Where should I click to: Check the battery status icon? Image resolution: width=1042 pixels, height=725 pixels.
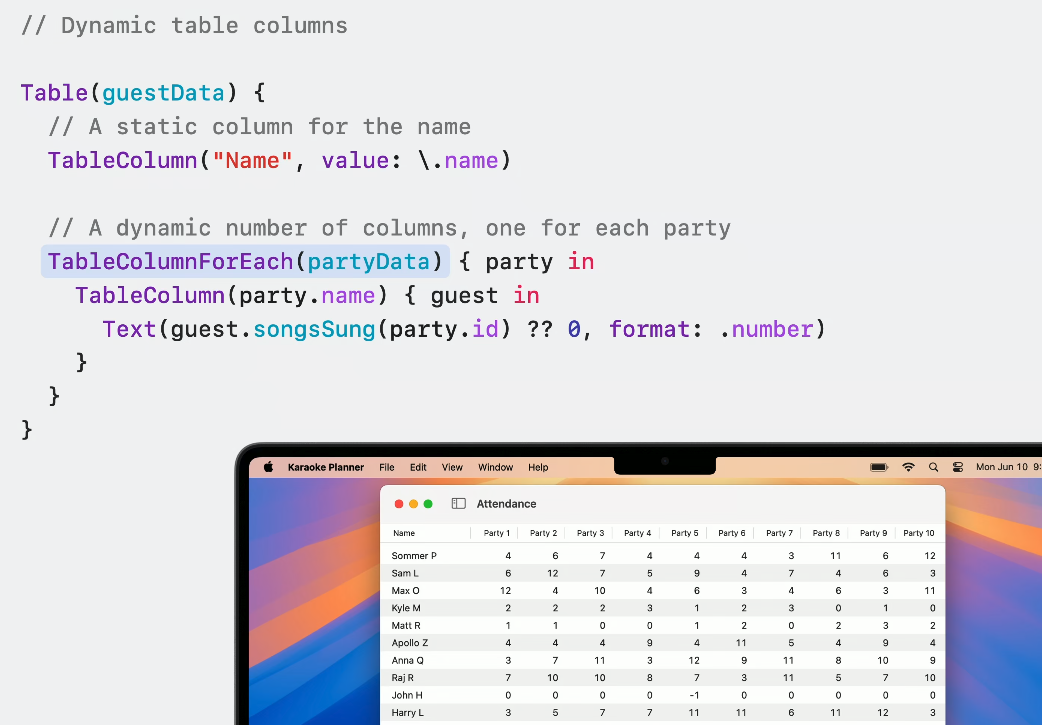[879, 467]
